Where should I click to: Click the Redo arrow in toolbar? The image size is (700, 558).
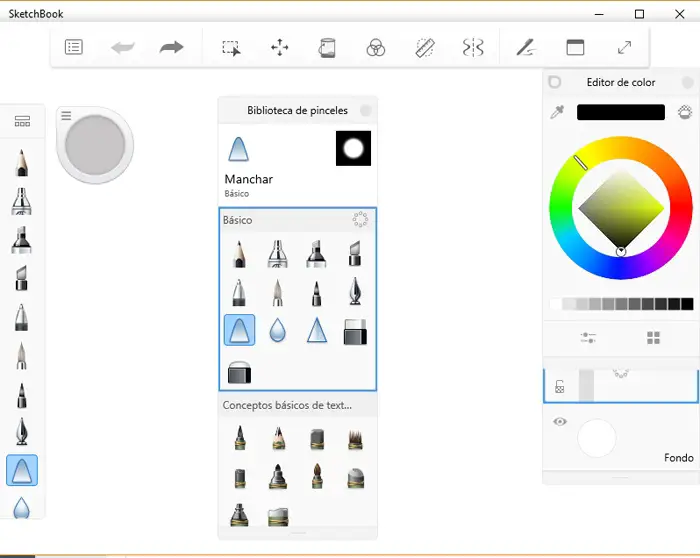[x=171, y=47]
